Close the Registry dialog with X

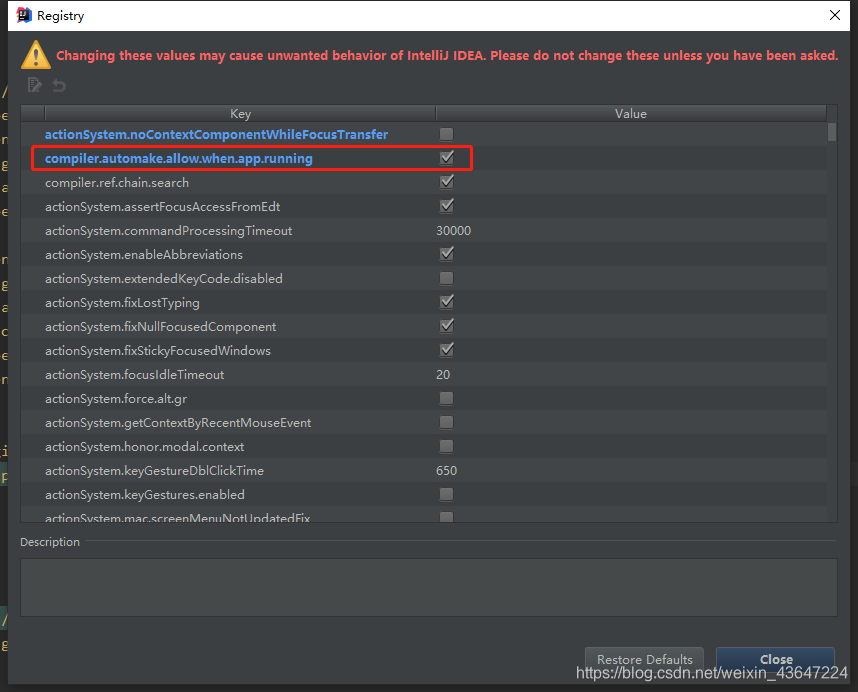coord(834,15)
